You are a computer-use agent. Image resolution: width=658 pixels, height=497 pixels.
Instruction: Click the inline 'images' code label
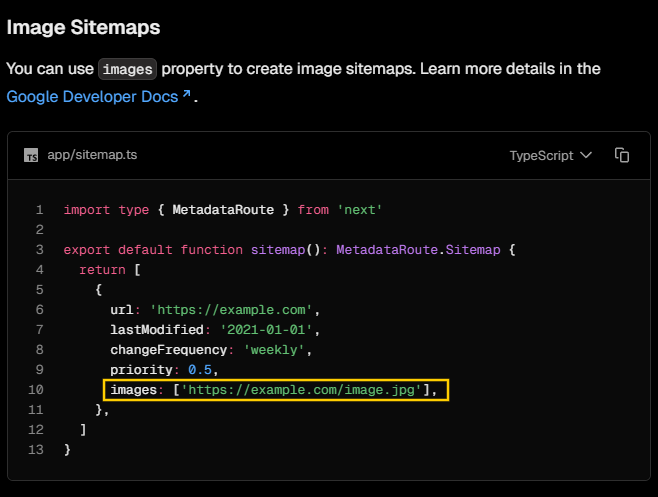[x=128, y=69]
